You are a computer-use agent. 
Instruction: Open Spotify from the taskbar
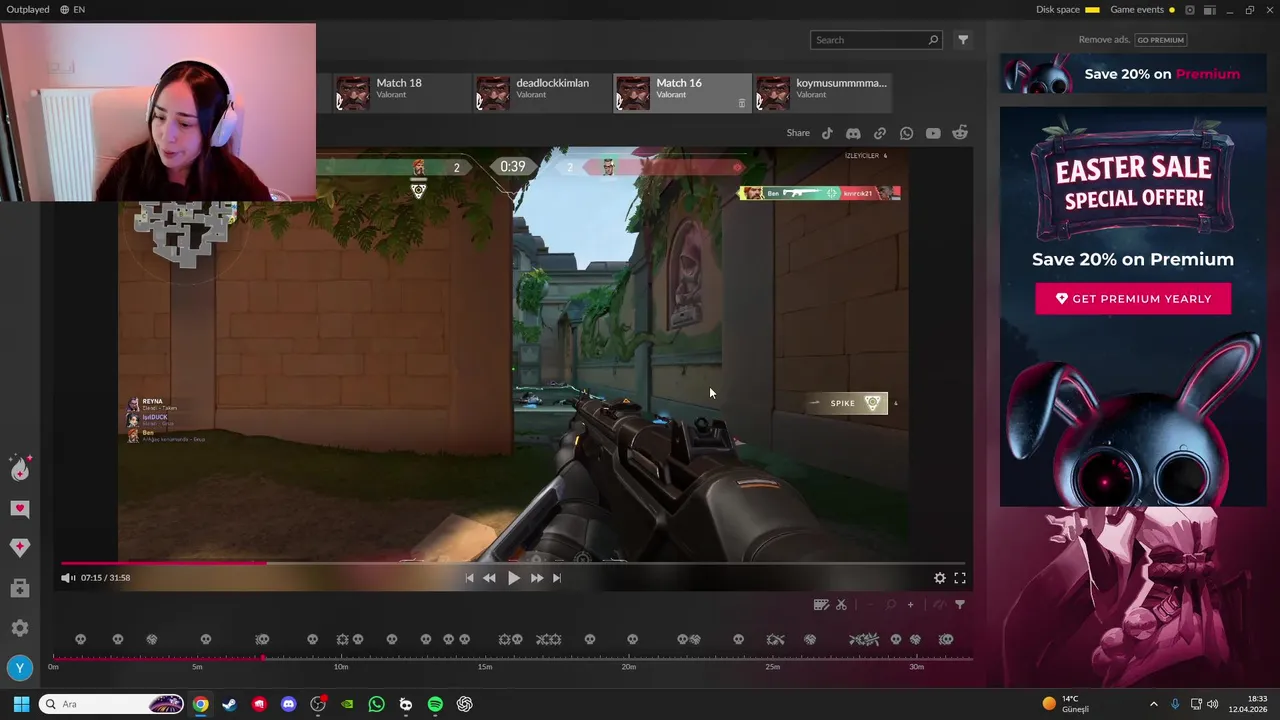[x=435, y=704]
